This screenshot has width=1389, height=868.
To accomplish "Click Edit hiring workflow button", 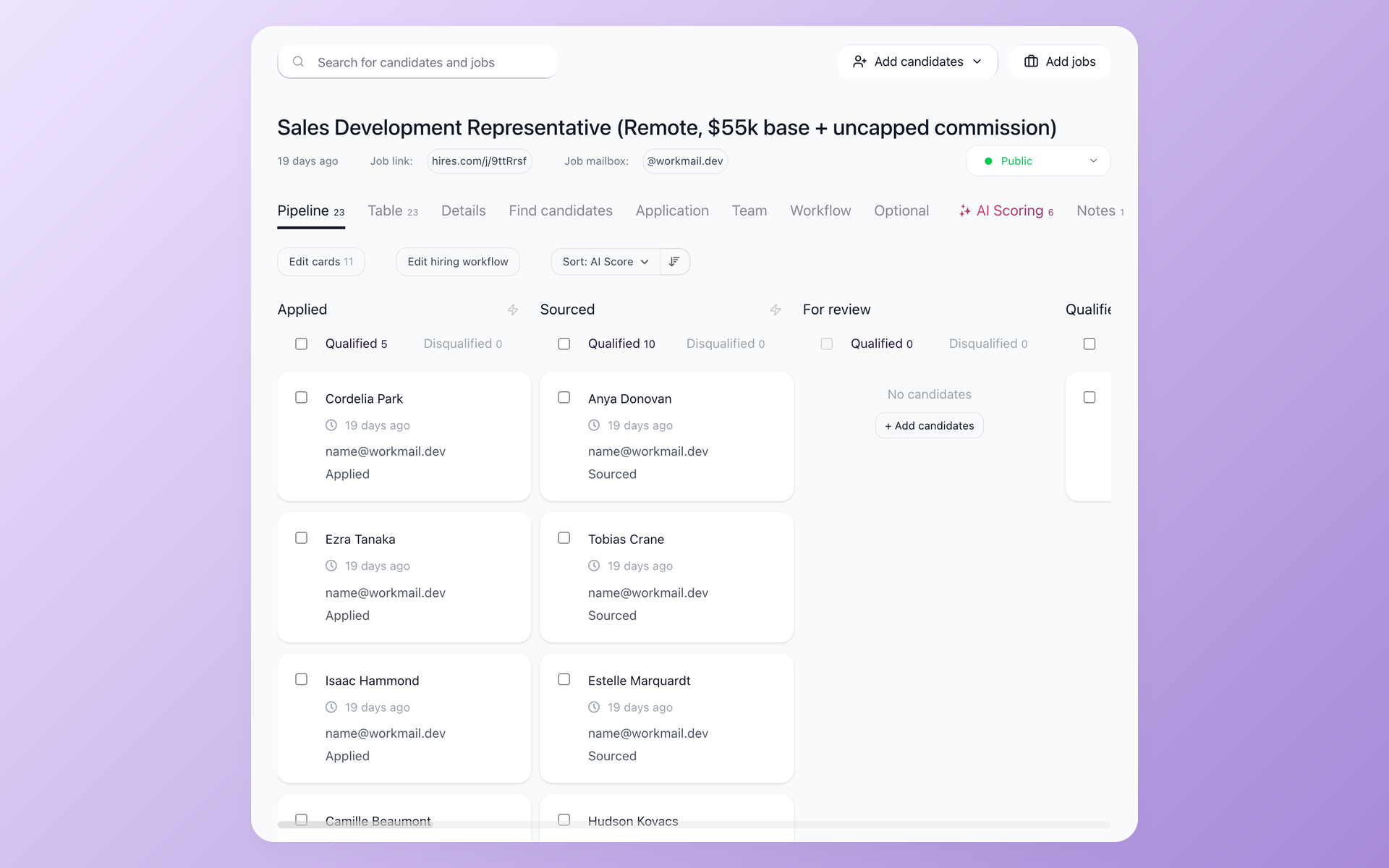I will [x=458, y=262].
